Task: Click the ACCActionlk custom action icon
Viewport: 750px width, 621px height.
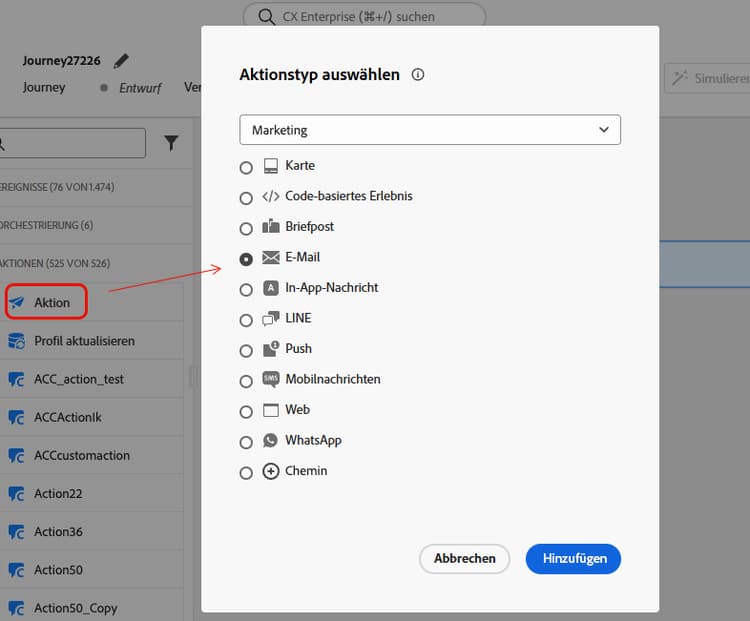Action: coord(17,417)
